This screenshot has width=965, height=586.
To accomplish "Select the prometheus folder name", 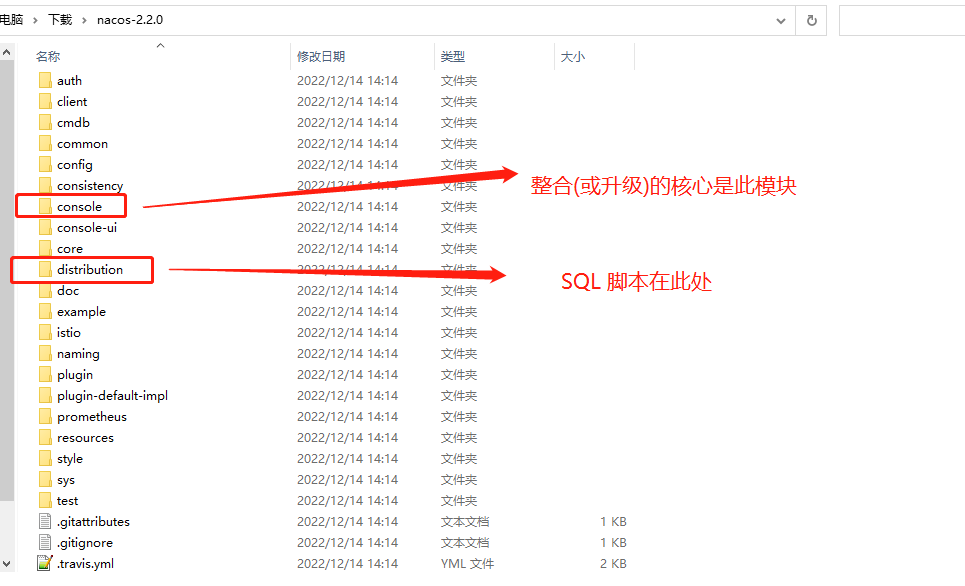I will coord(92,417).
